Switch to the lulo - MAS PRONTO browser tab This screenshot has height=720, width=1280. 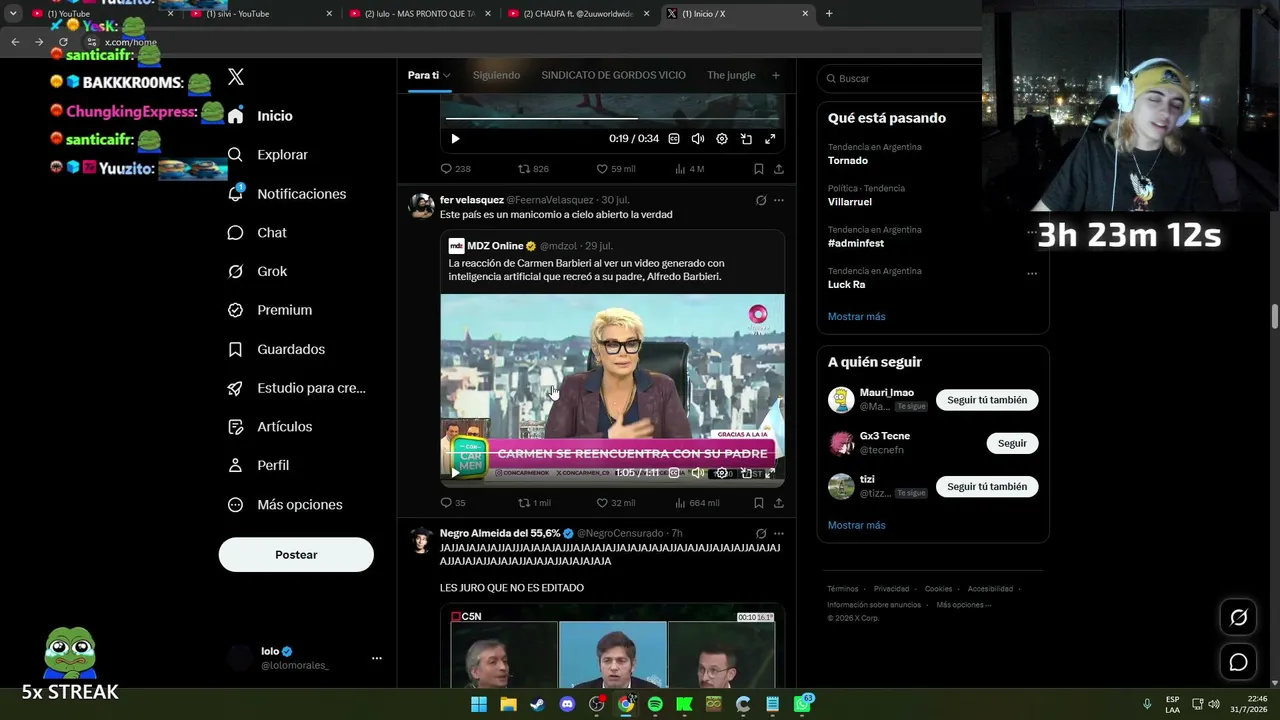coord(421,14)
